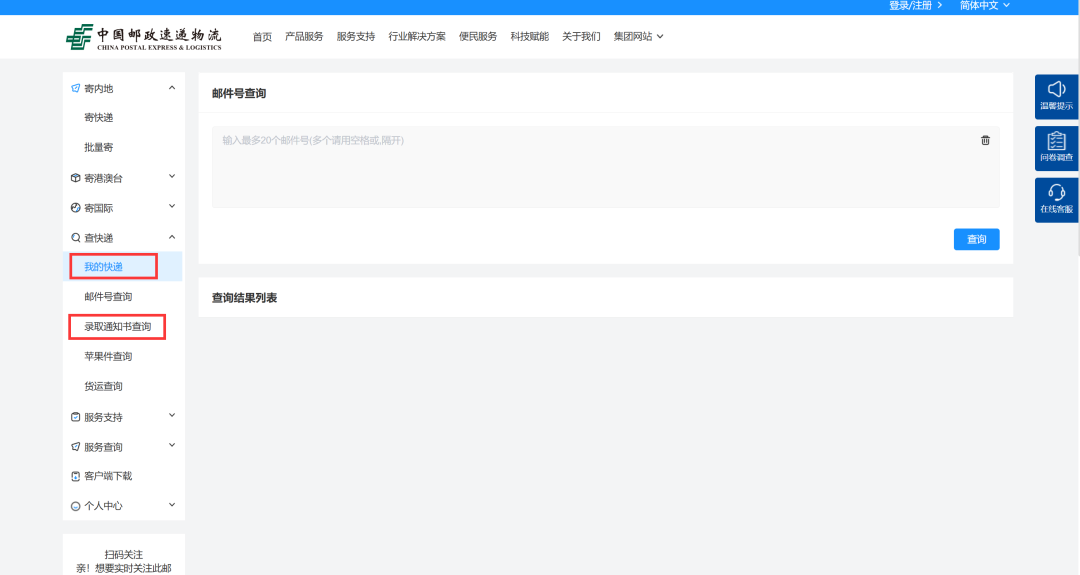
Task: Select 客户端下载 label in the sidebar
Action: click(x=108, y=476)
